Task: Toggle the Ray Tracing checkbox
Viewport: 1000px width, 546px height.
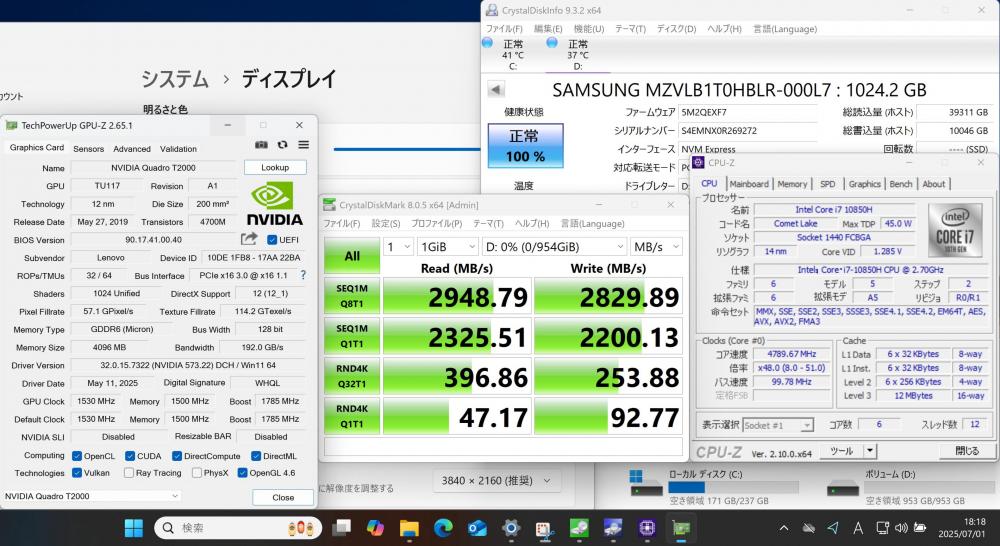Action: coord(129,473)
